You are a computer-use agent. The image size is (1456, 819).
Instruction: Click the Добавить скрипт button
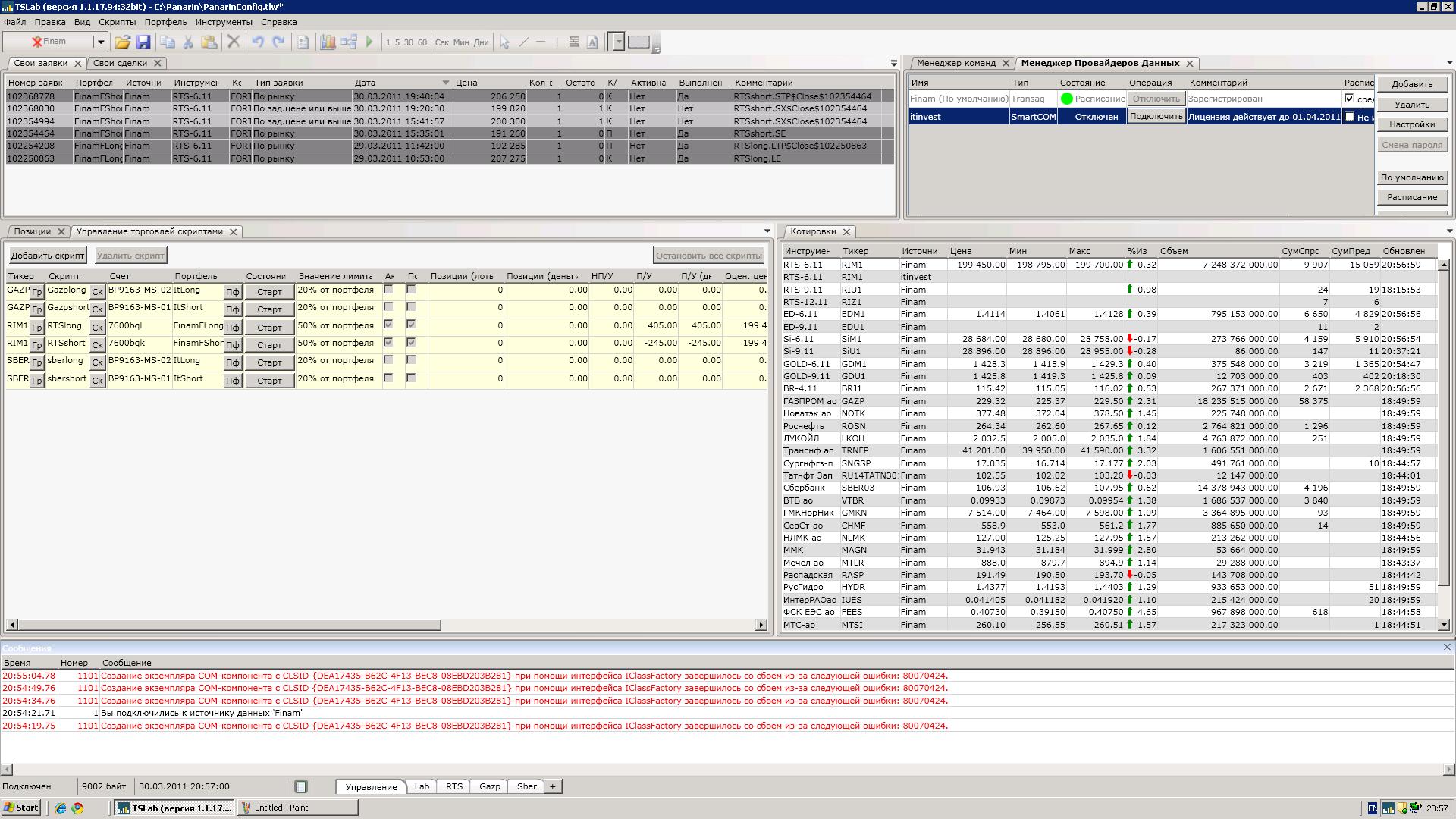click(47, 256)
